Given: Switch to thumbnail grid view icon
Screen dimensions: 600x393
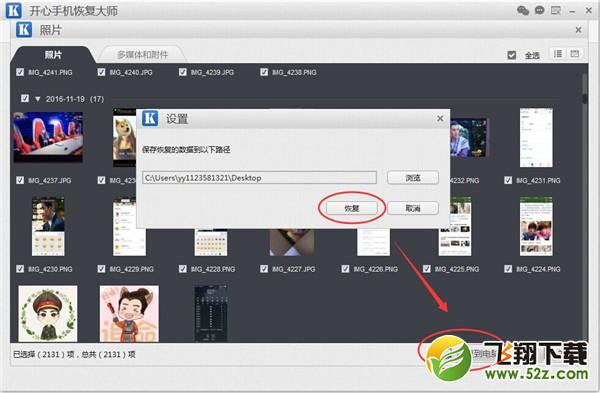Looking at the screenshot, I should (x=574, y=54).
